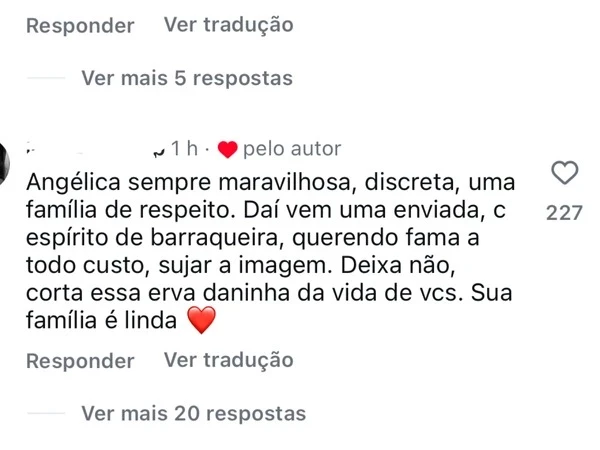
Task: Click the line before 'Ver mais 5 respostas'
Action: (x=45, y=78)
